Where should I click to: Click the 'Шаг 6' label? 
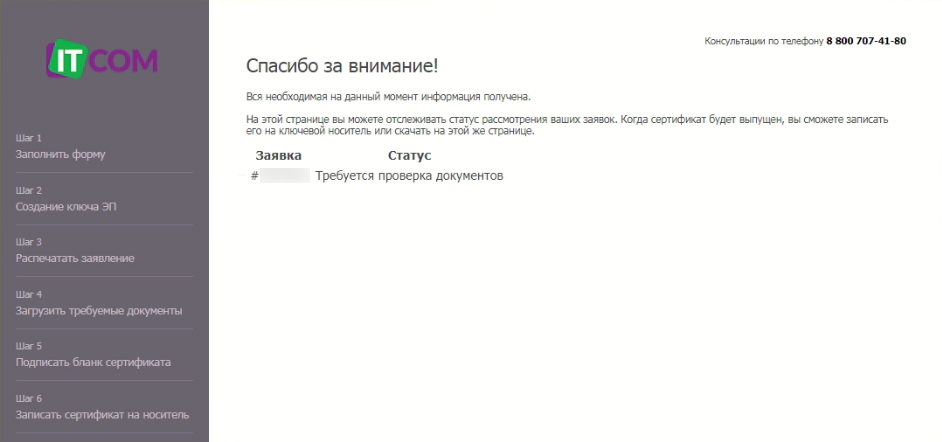[x=29, y=398]
